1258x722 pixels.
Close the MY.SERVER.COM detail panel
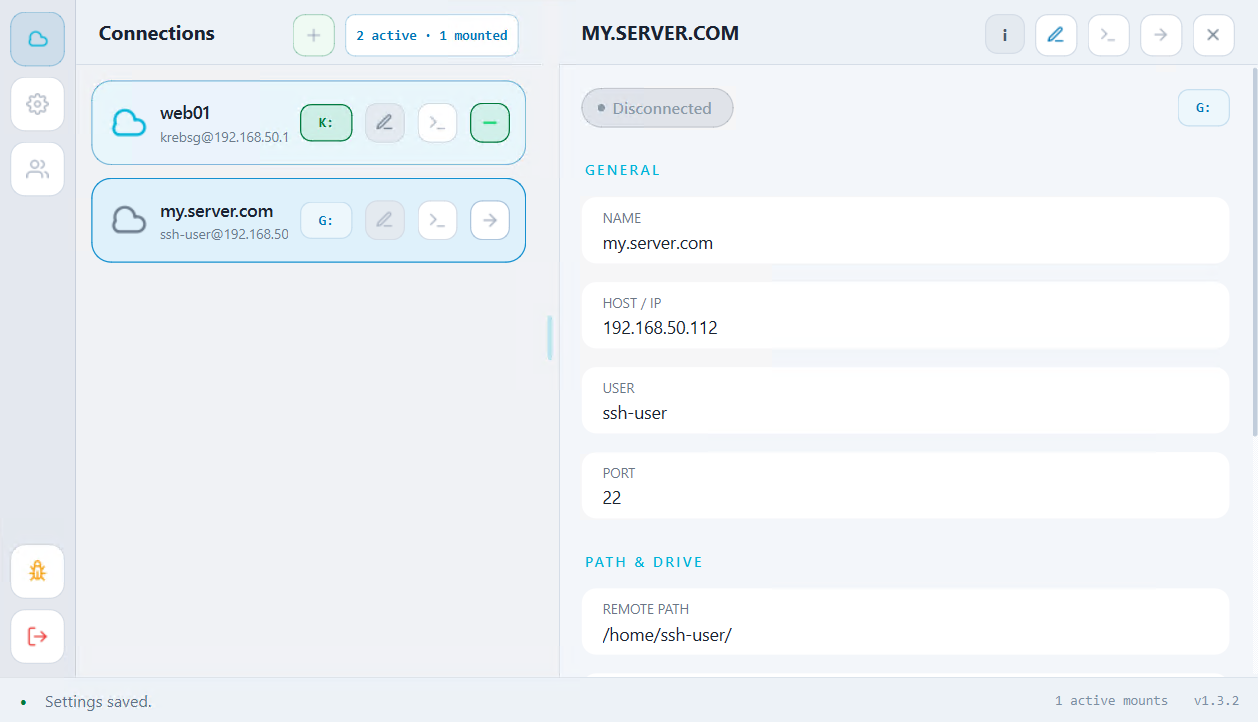(1213, 34)
